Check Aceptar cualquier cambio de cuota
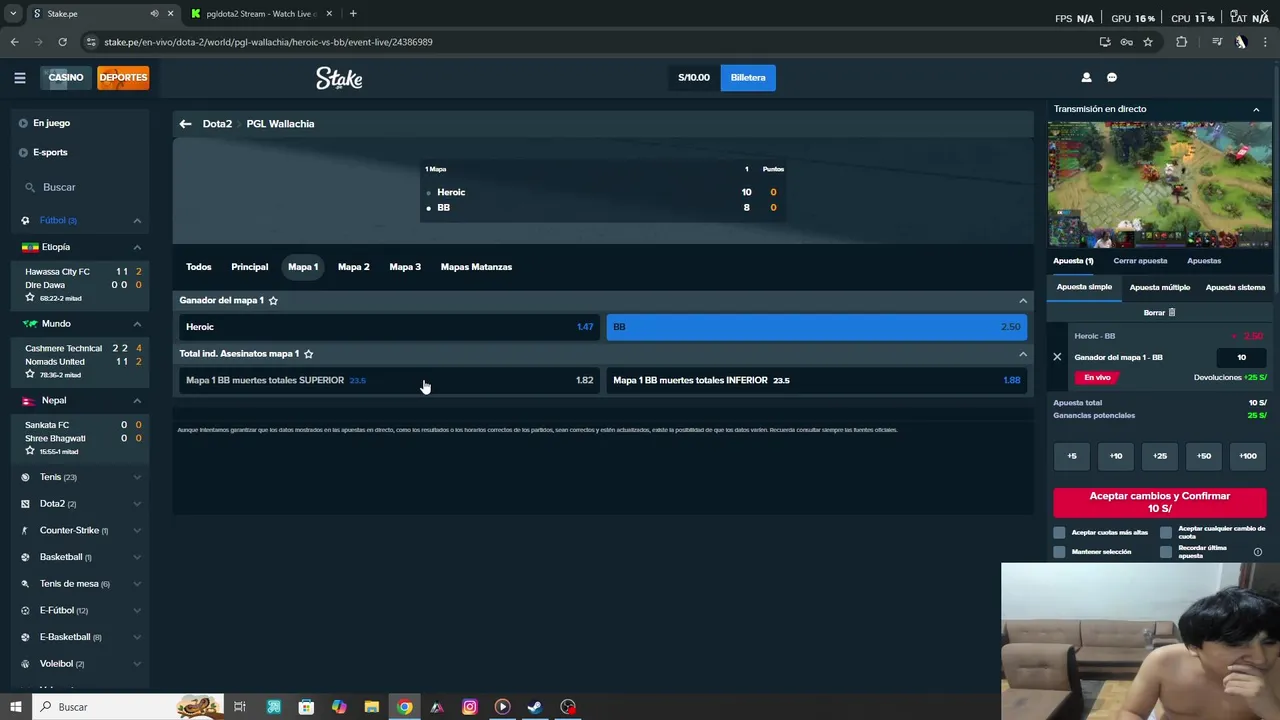Image resolution: width=1280 pixels, height=720 pixels. [1166, 533]
